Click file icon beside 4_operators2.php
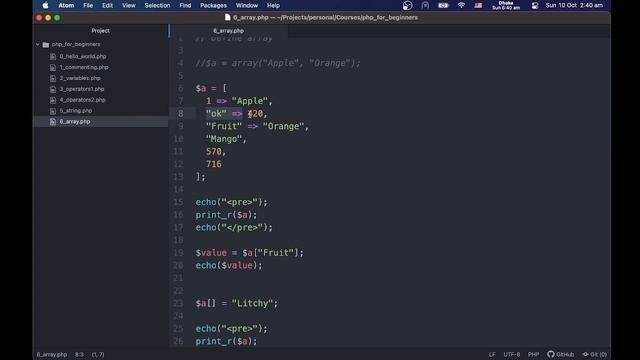 [53, 100]
